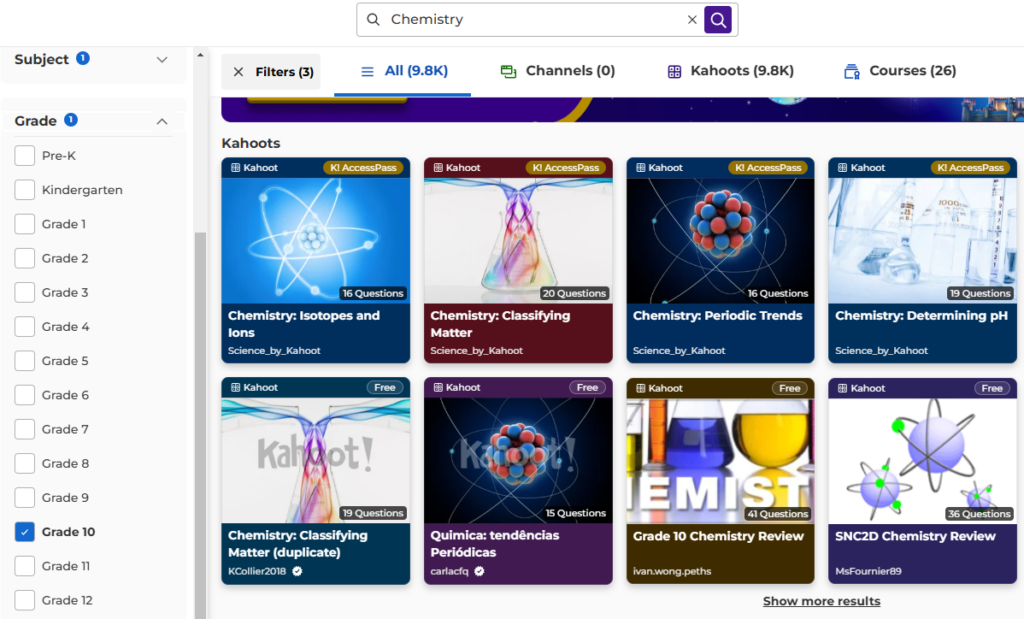Click the Free badge on Grade 10 Chemistry Review
1024x619 pixels.
(x=790, y=389)
